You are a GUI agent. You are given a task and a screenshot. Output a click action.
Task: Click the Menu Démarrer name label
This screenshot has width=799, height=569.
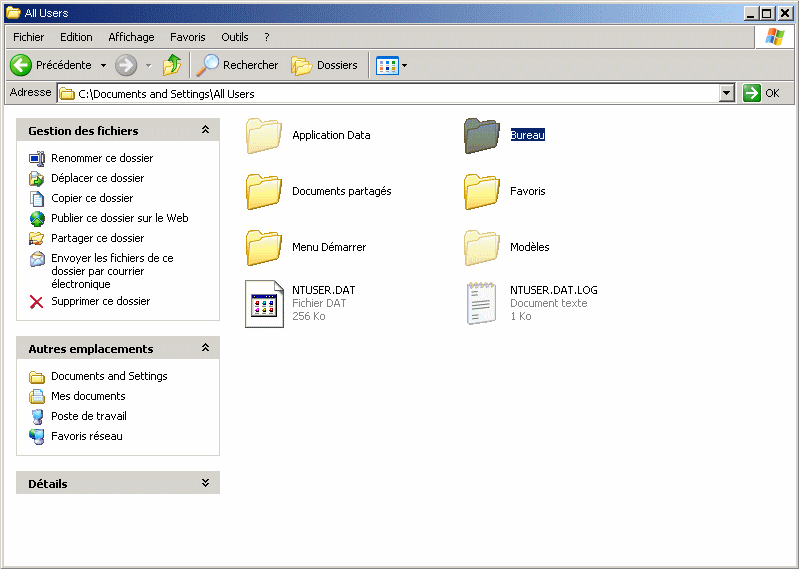(x=329, y=247)
